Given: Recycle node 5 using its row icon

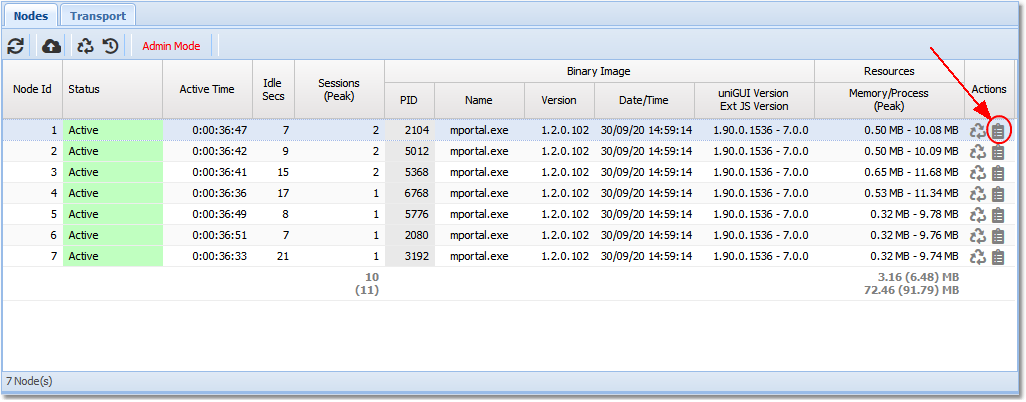Looking at the screenshot, I should coord(978,215).
